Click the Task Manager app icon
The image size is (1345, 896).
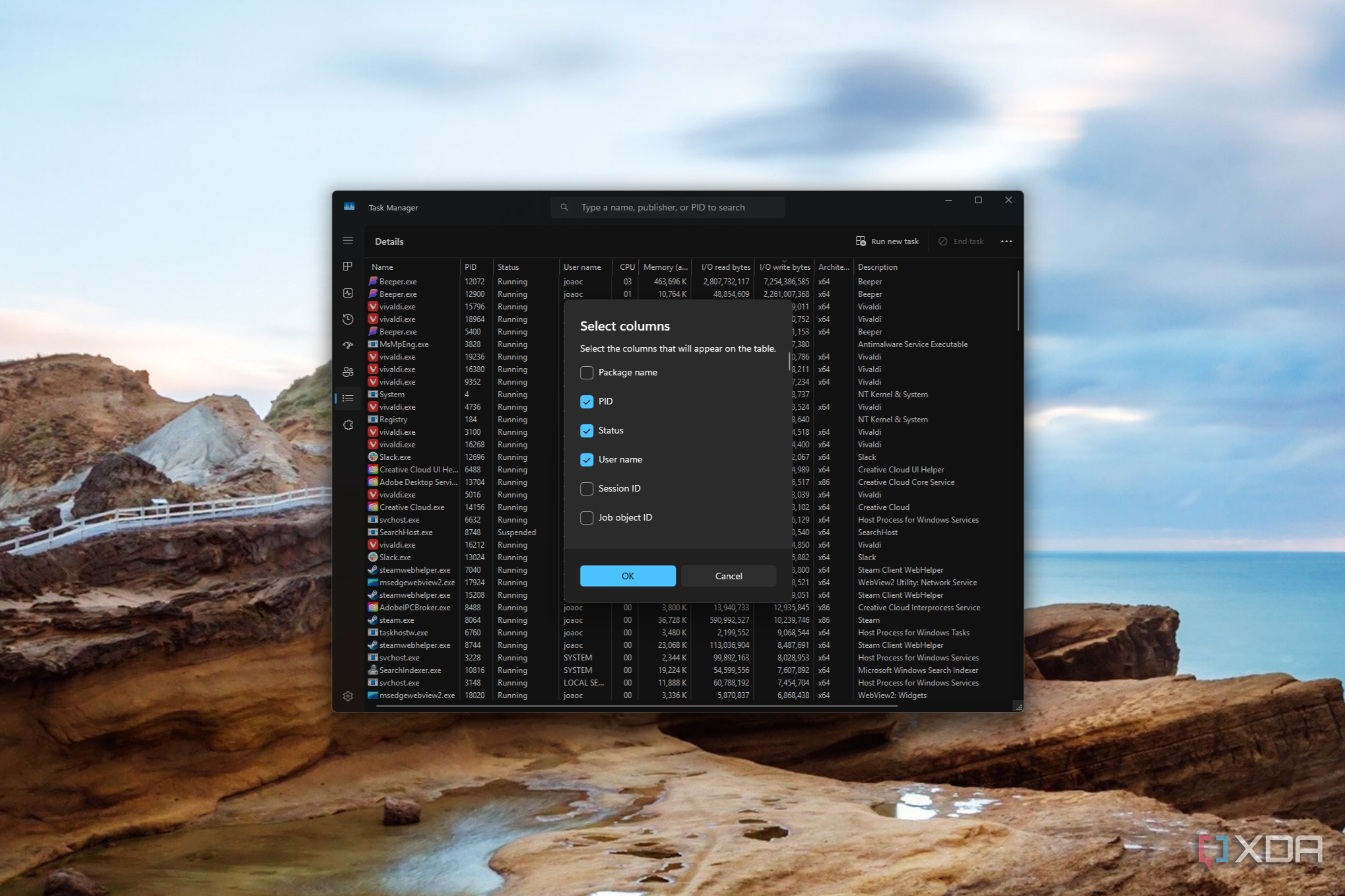pos(349,207)
